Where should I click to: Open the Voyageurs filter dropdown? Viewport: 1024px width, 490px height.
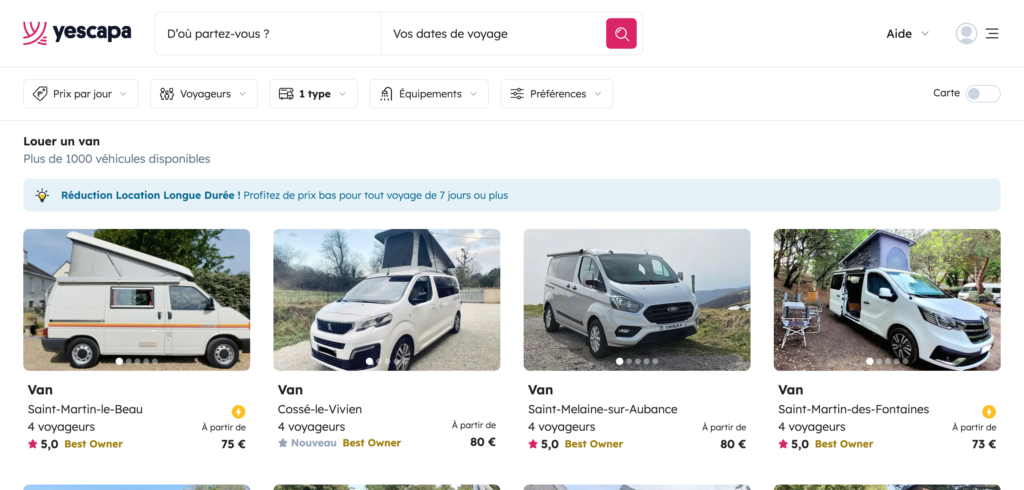(204, 94)
